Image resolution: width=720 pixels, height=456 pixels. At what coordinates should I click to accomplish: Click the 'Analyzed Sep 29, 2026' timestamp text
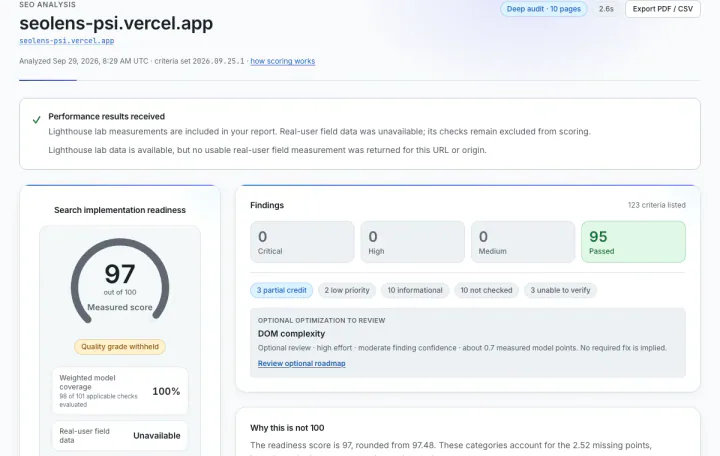84,61
